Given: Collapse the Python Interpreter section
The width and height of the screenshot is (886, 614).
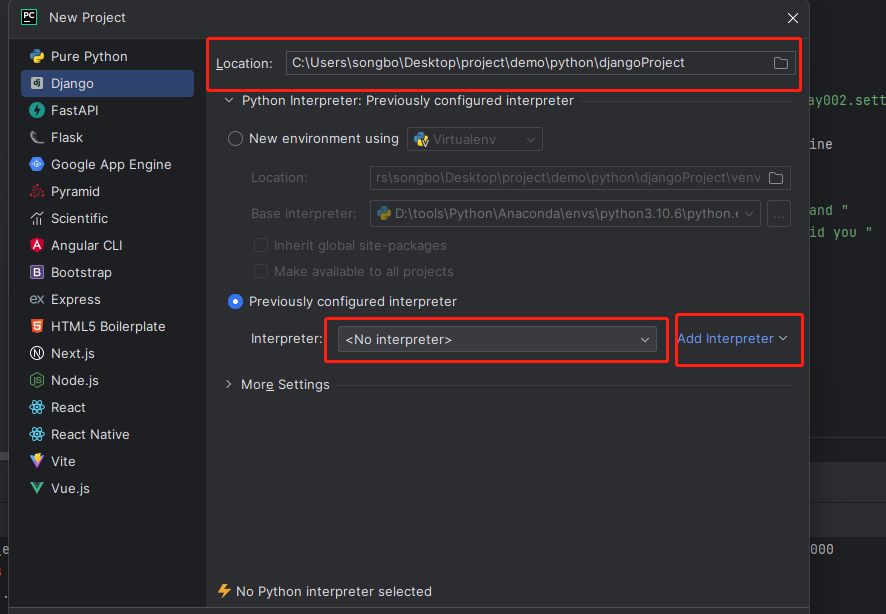Looking at the screenshot, I should (x=229, y=101).
